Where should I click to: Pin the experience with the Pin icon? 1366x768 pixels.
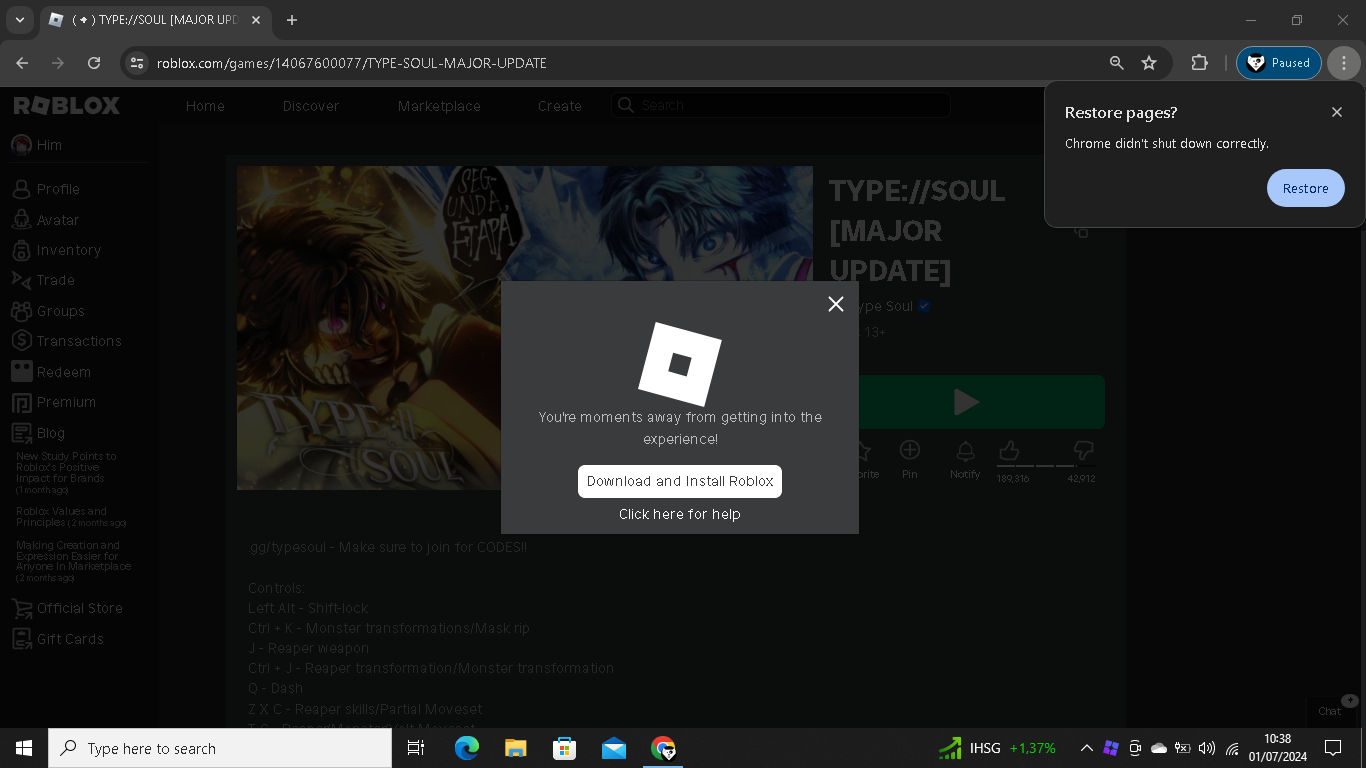pos(909,460)
